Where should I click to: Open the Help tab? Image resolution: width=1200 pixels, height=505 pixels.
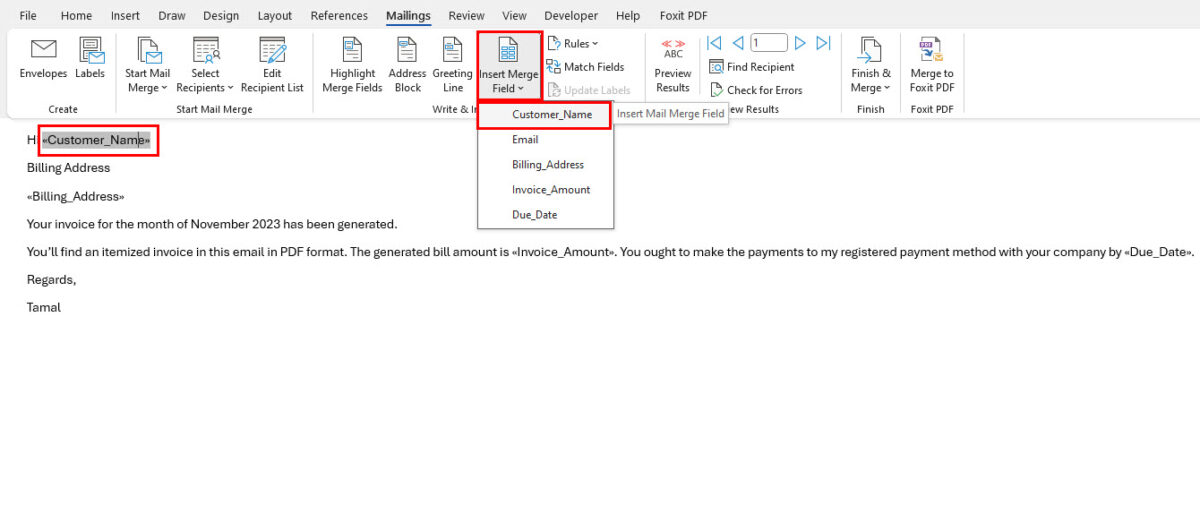click(628, 16)
